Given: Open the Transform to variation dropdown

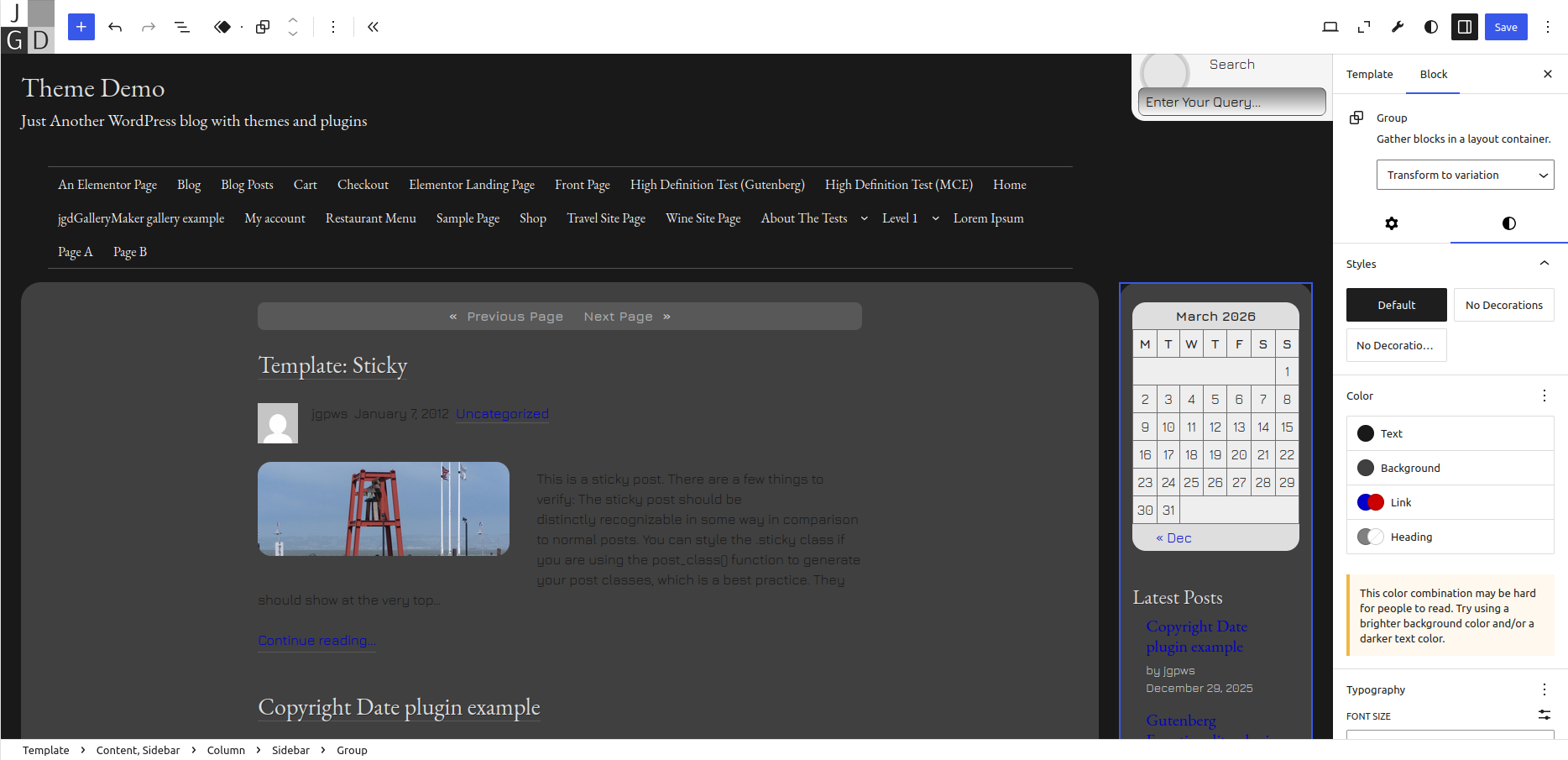Looking at the screenshot, I should coord(1465,175).
